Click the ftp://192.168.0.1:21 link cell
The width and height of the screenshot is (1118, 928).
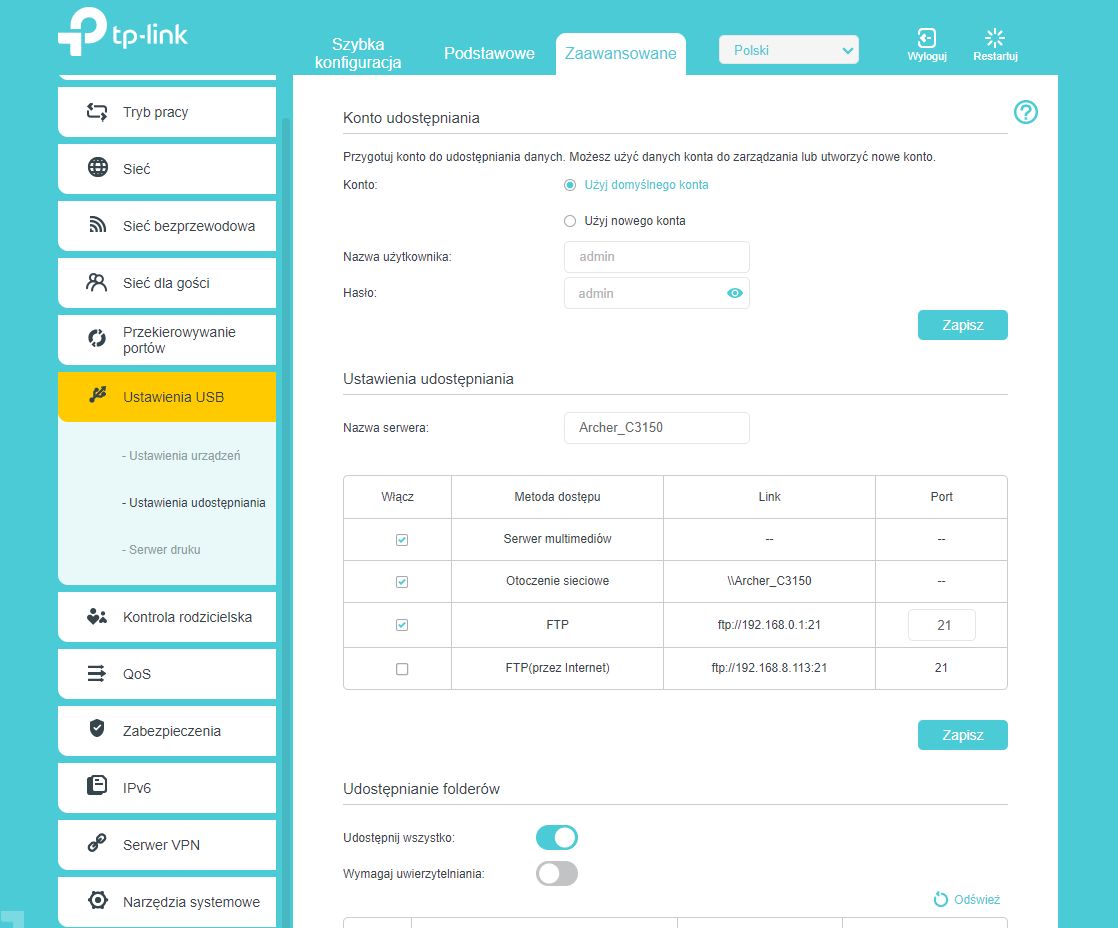pyautogui.click(x=769, y=625)
